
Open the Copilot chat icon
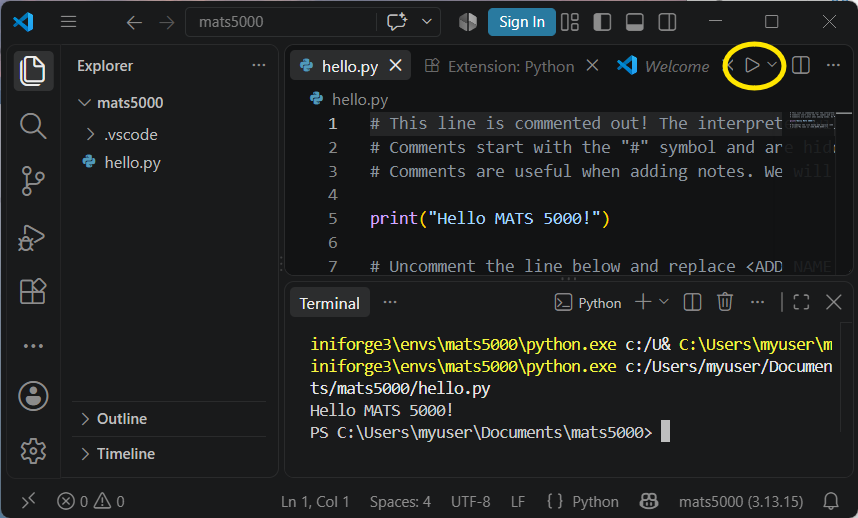pos(397,22)
